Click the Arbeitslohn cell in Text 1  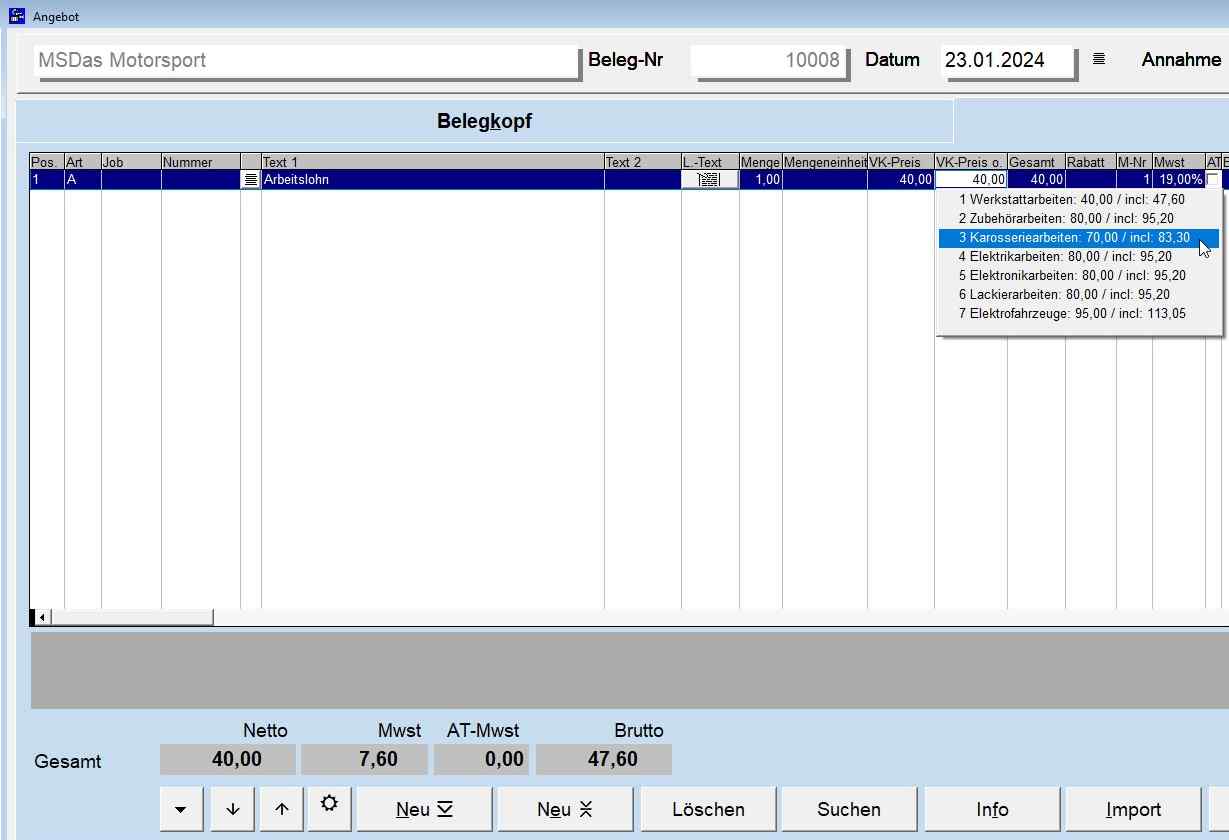432,180
